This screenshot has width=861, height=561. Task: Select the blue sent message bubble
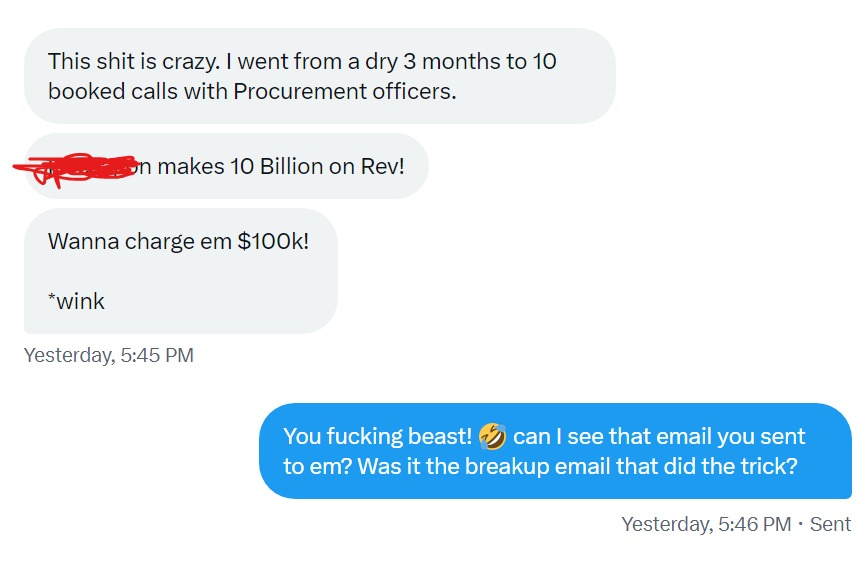tap(555, 451)
